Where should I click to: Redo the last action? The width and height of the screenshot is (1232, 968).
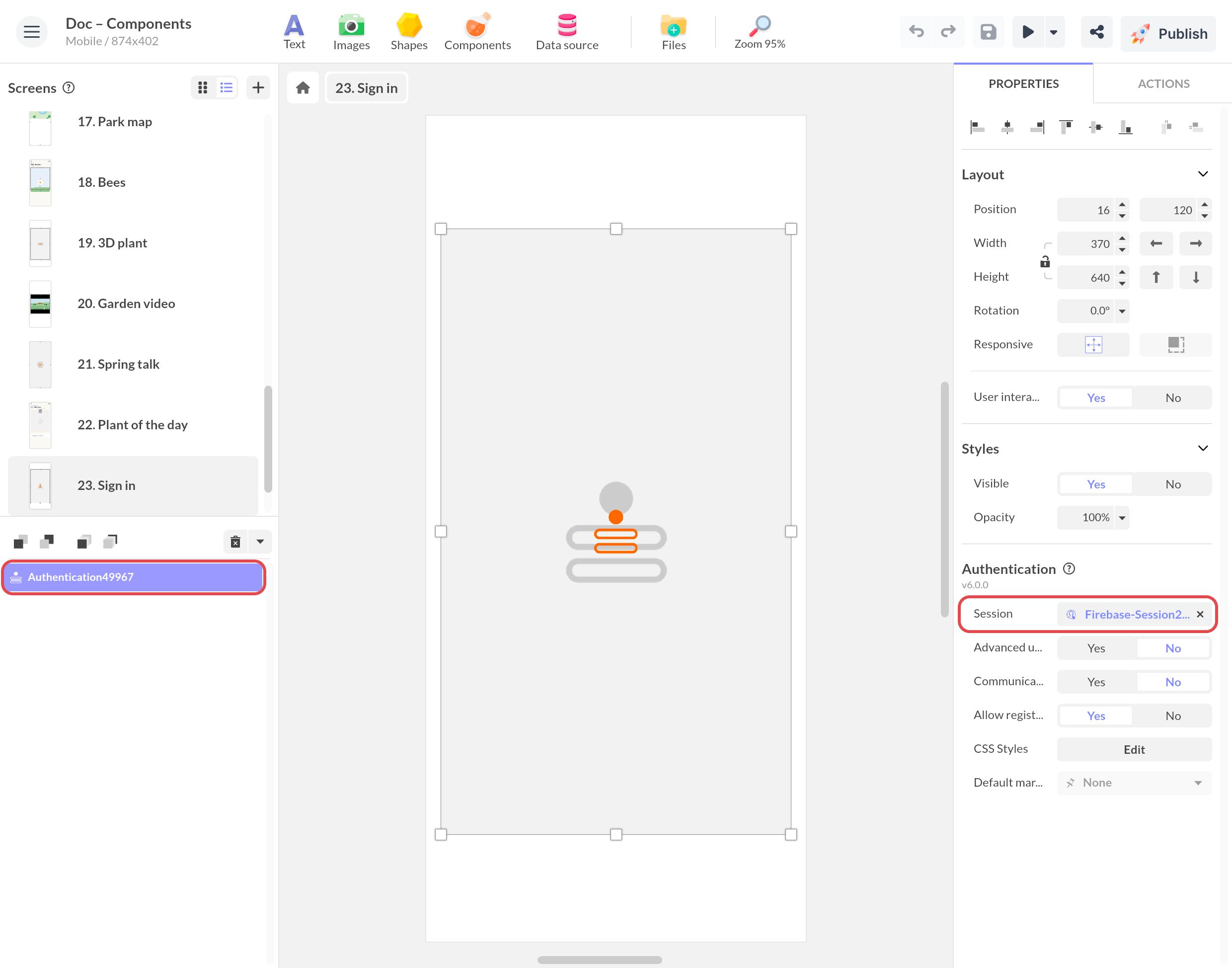[948, 32]
